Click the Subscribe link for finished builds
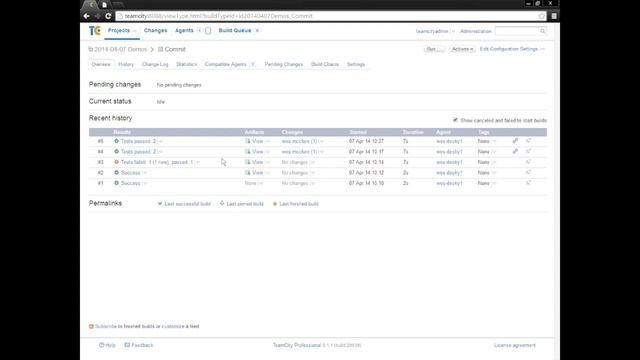 click(x=106, y=326)
